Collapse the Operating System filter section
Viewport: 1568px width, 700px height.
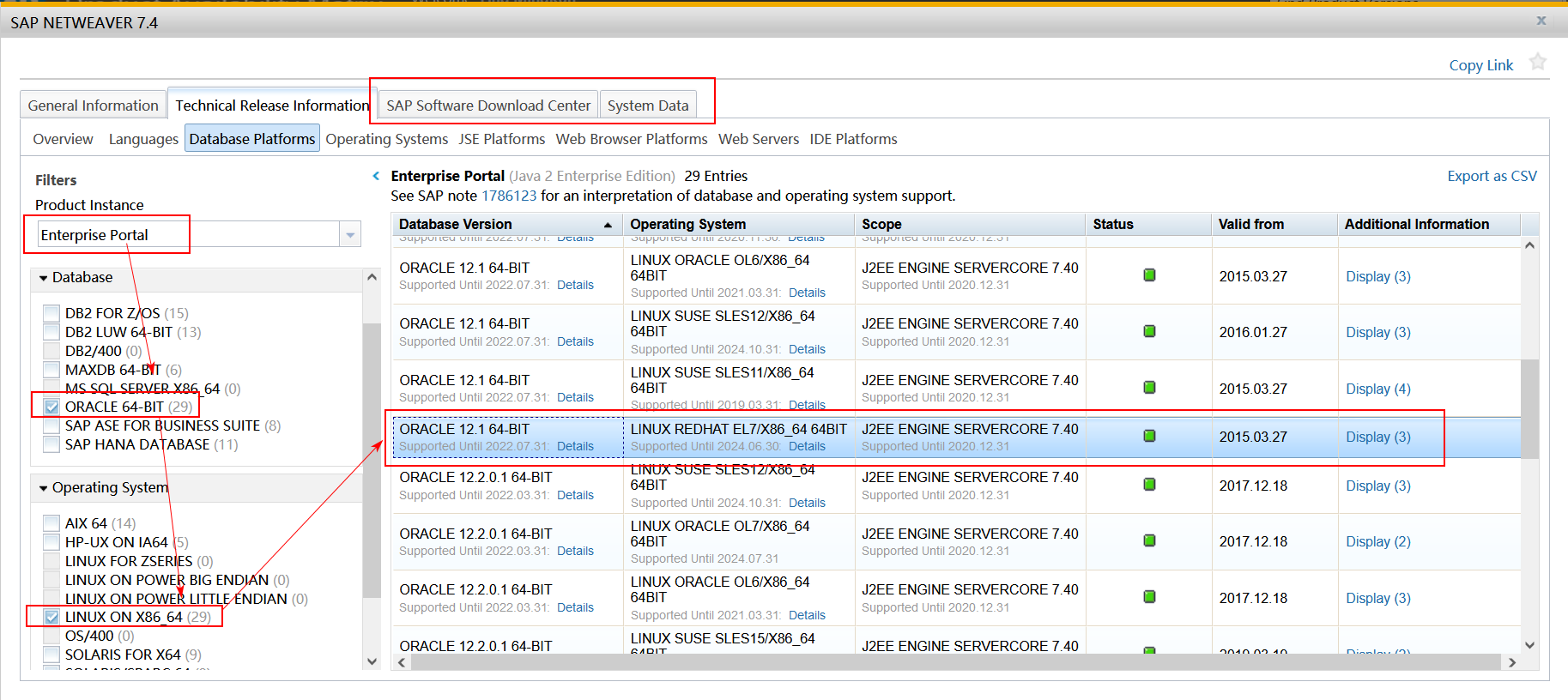click(44, 488)
